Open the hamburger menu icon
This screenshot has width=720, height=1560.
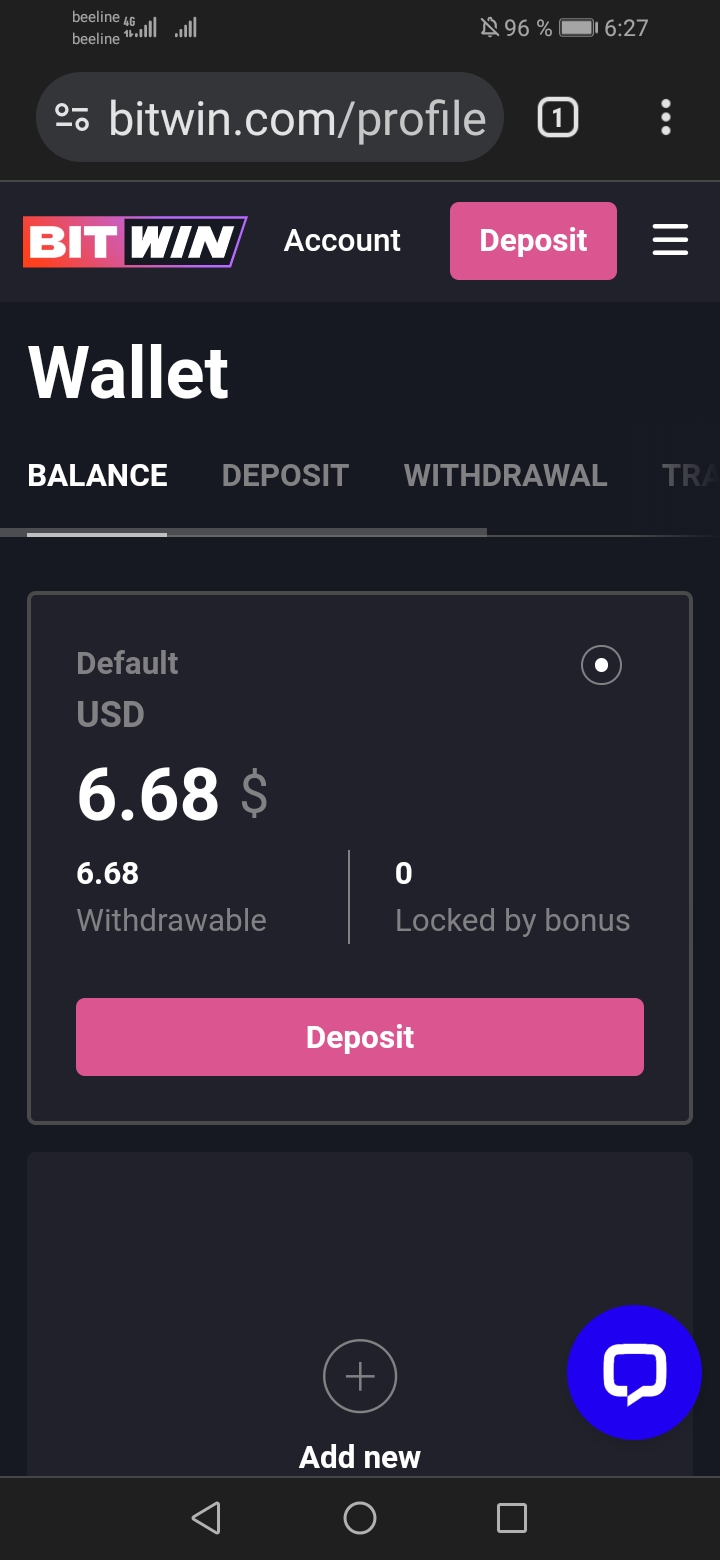(670, 240)
